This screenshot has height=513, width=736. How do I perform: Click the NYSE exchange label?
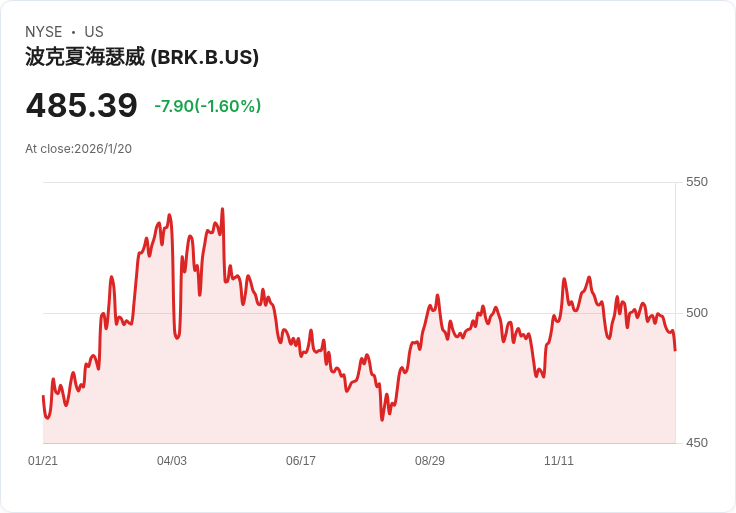[43, 32]
